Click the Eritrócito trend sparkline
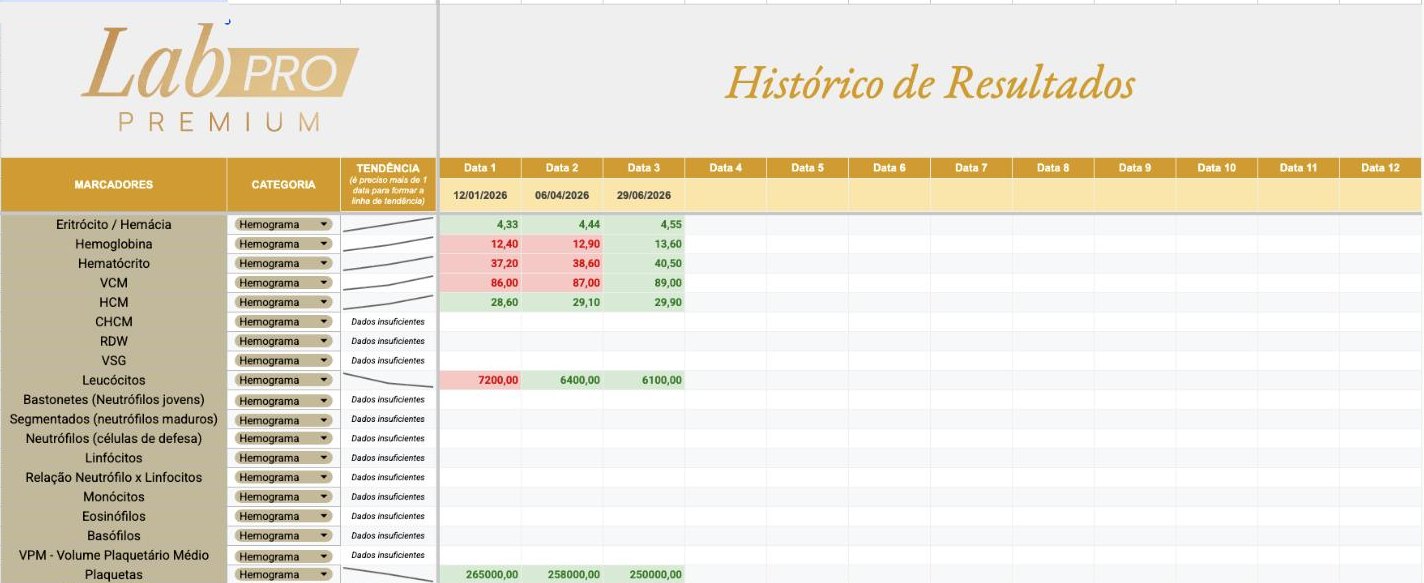Image resolution: width=1424 pixels, height=583 pixels. tap(389, 225)
